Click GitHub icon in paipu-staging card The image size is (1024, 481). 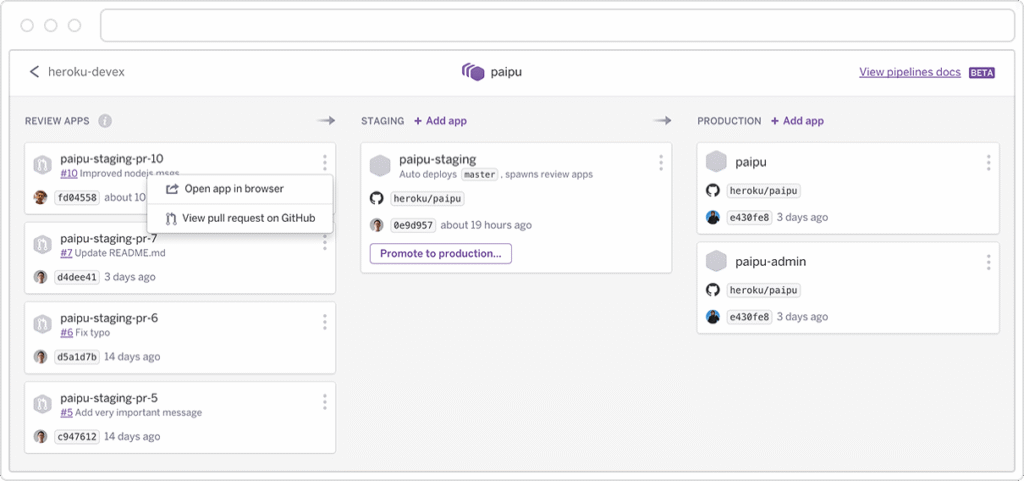click(377, 198)
